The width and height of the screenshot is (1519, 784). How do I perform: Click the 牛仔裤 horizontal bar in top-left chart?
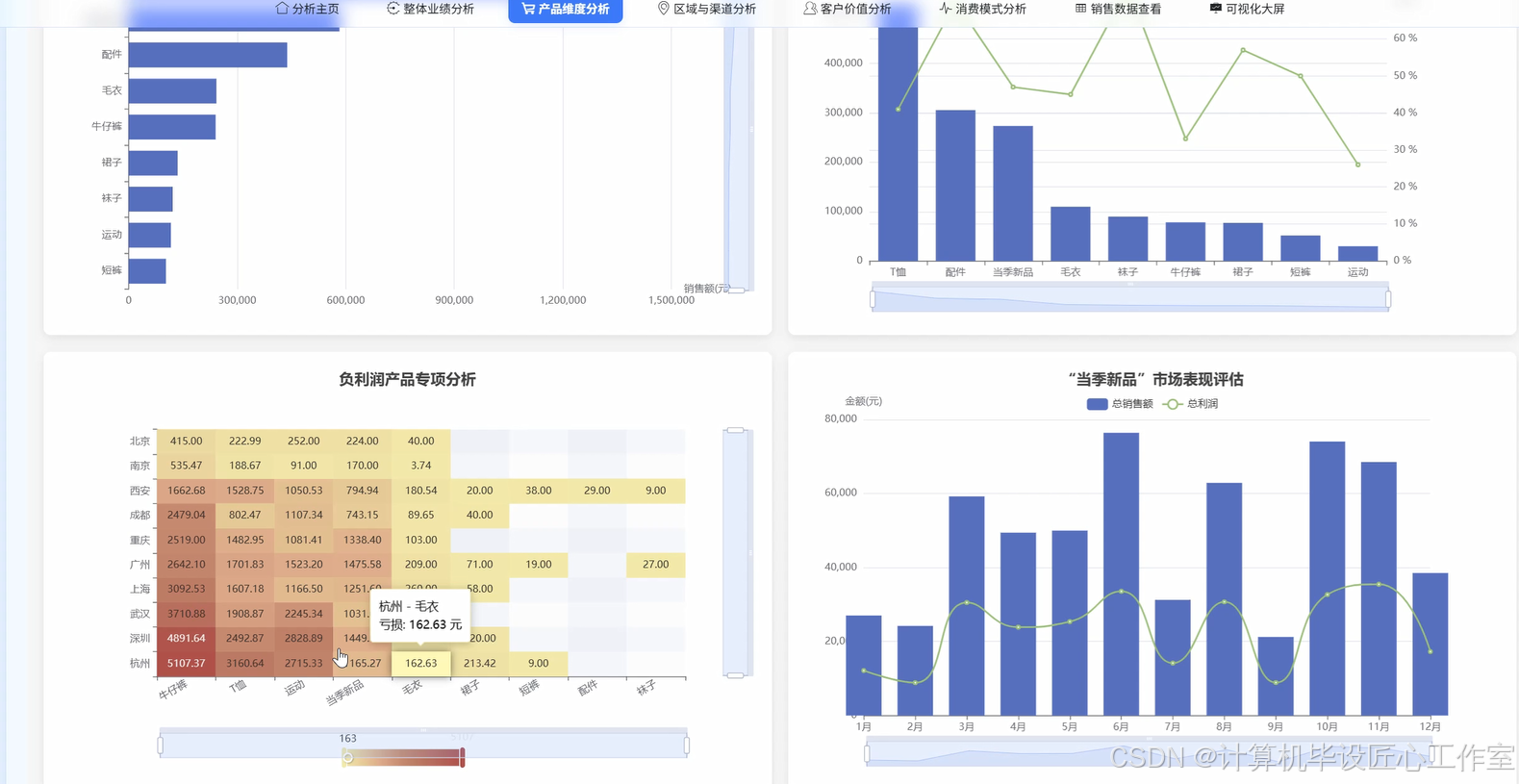172,127
